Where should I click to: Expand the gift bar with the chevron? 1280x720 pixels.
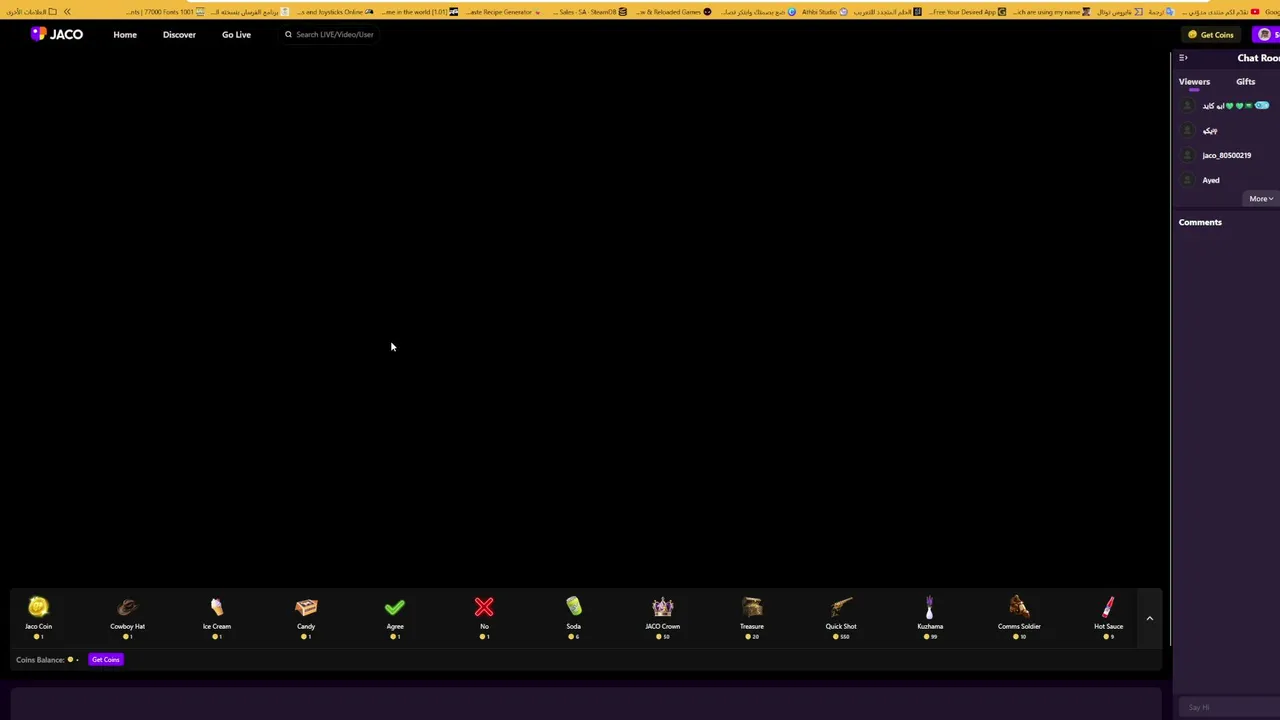[x=1149, y=618]
